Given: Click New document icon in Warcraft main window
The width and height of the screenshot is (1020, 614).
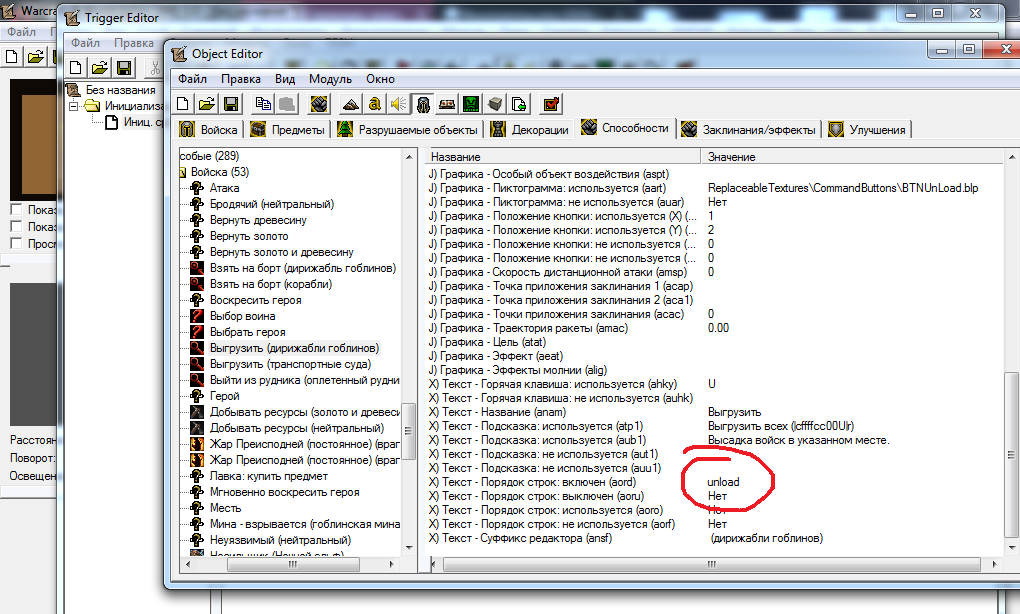Looking at the screenshot, I should pos(11,57).
